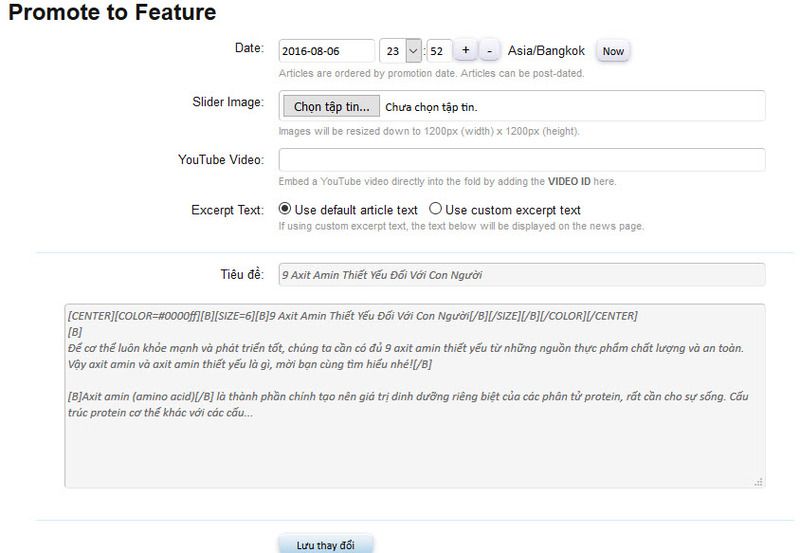Click the Excerpt Text label
Screen dimensions: 800x553
[x=227, y=210]
